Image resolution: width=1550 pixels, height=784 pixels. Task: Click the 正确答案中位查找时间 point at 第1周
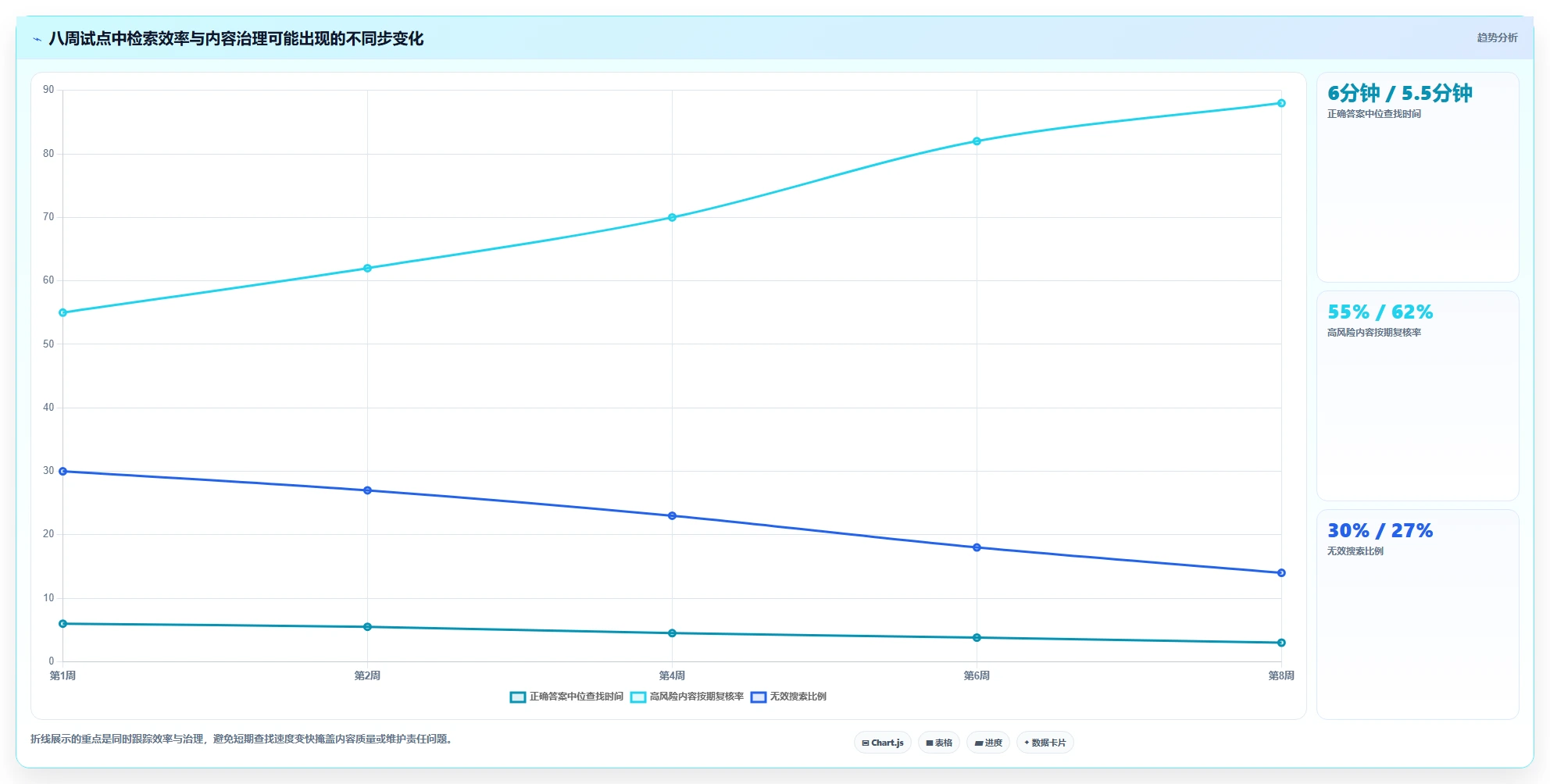(63, 623)
